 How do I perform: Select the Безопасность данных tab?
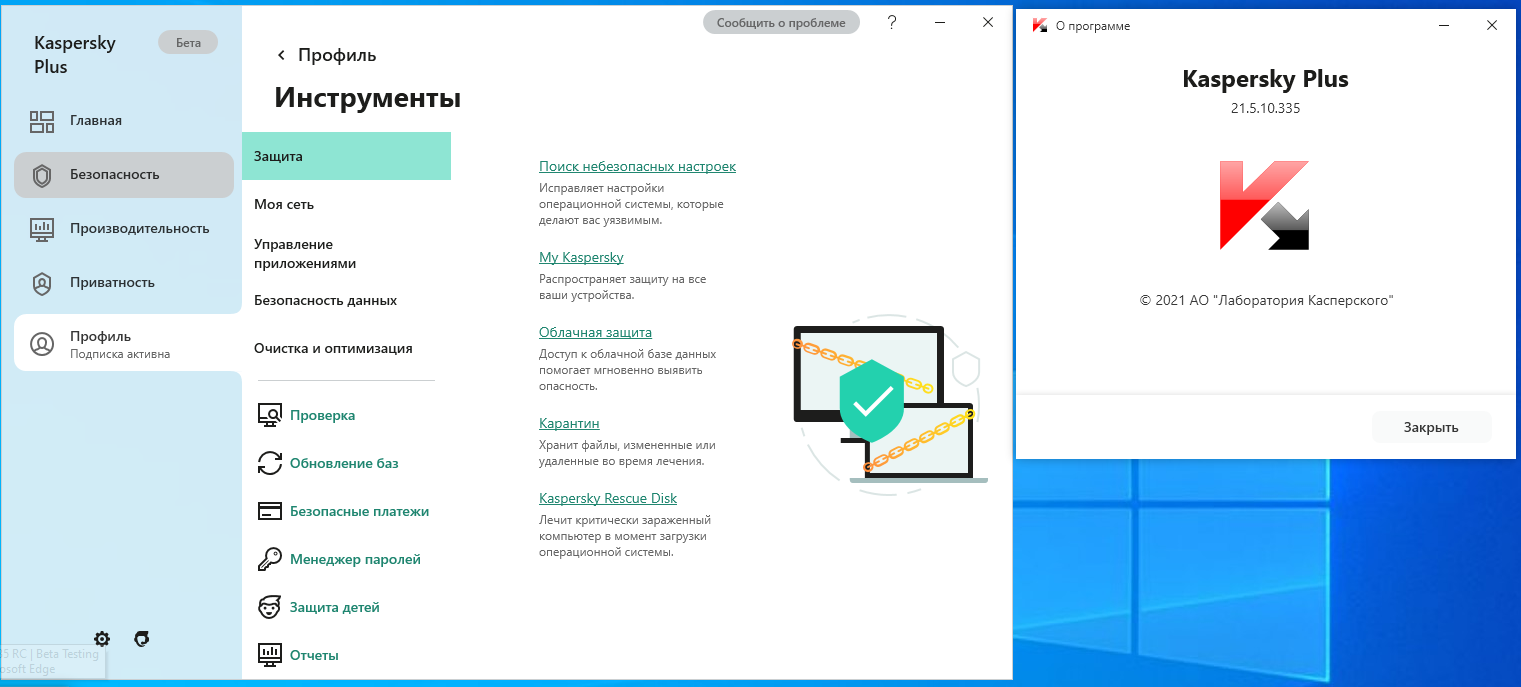346,300
